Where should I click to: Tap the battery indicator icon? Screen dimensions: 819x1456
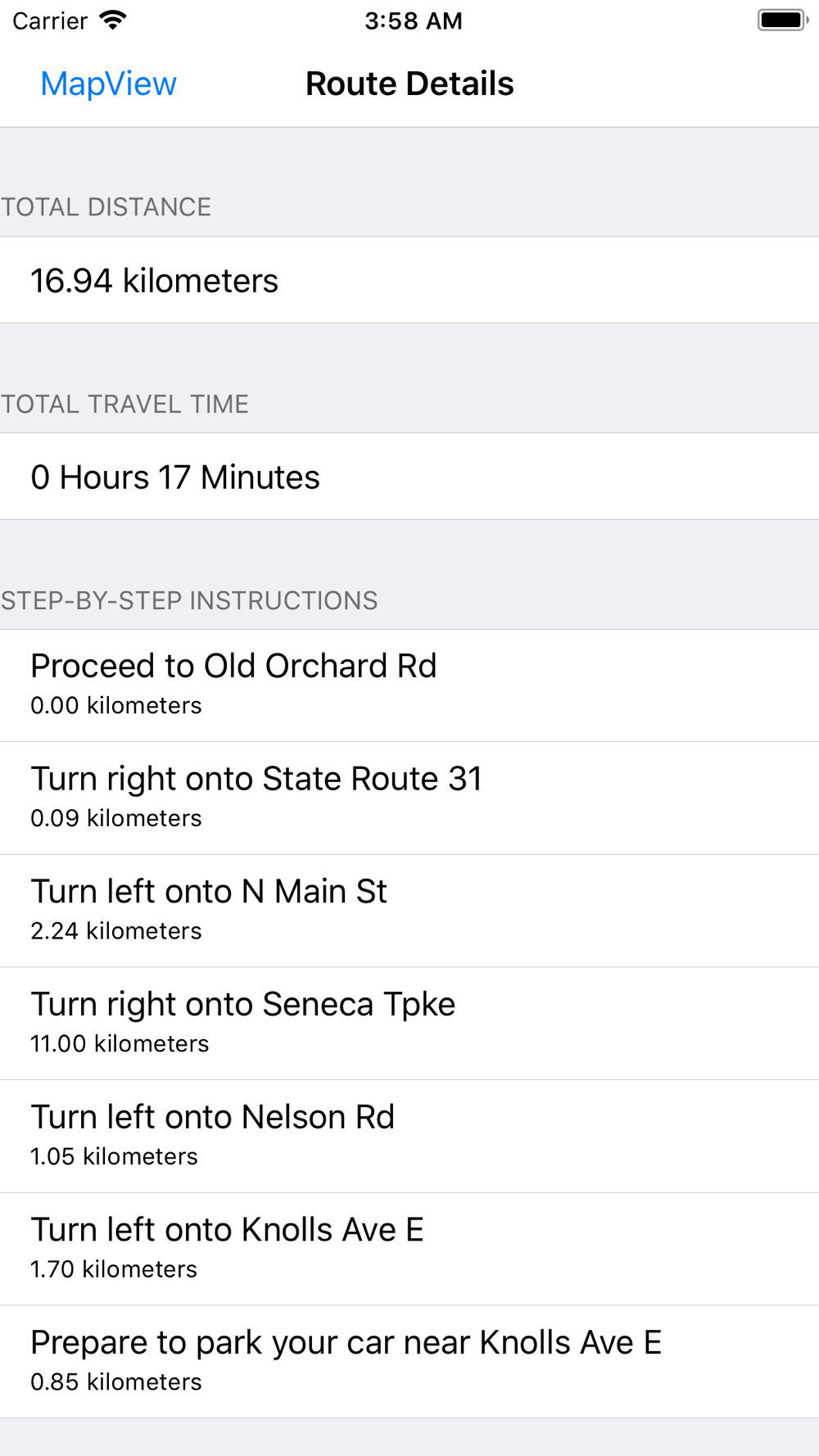click(783, 20)
